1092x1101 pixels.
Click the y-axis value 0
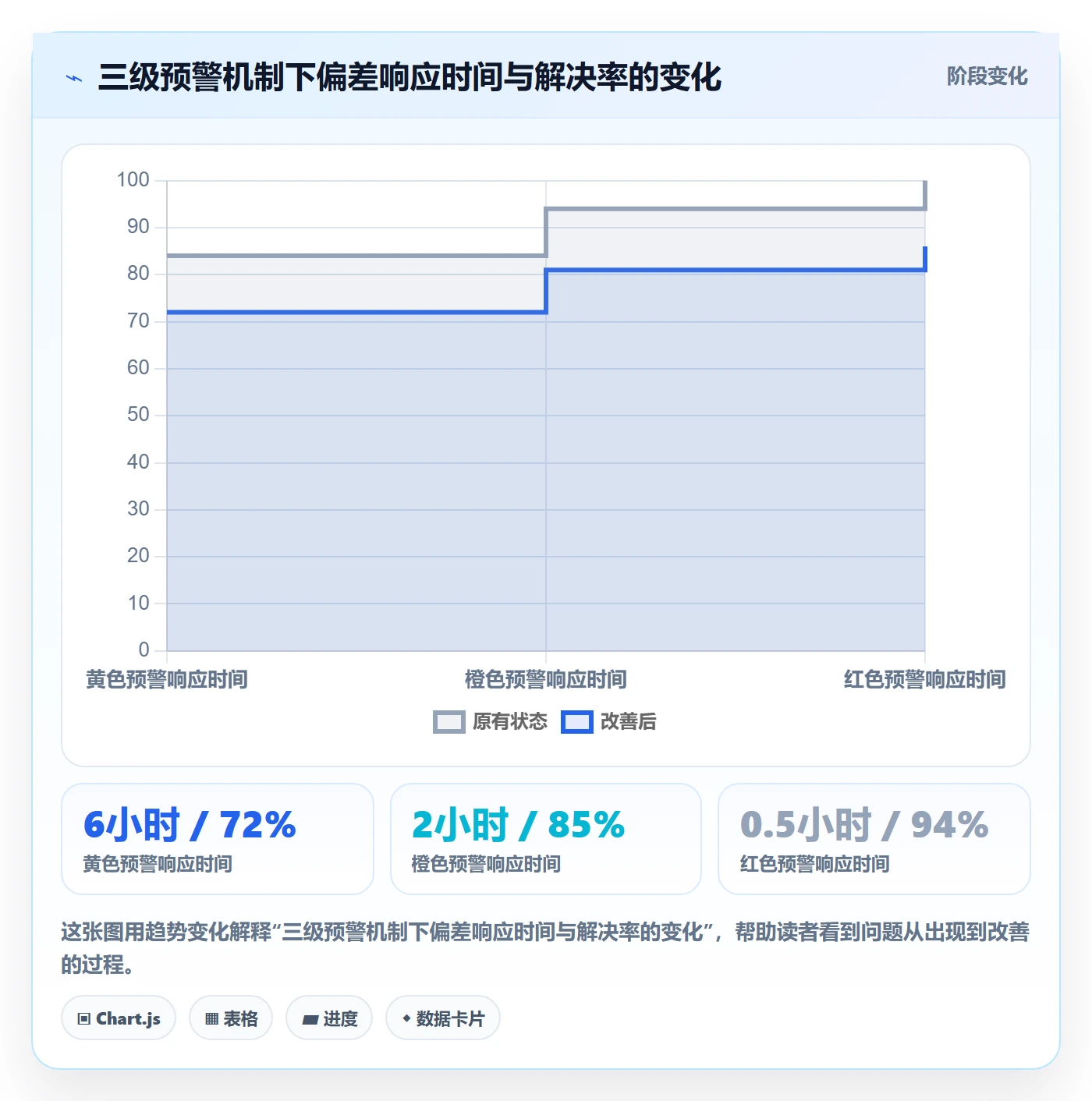pyautogui.click(x=144, y=650)
